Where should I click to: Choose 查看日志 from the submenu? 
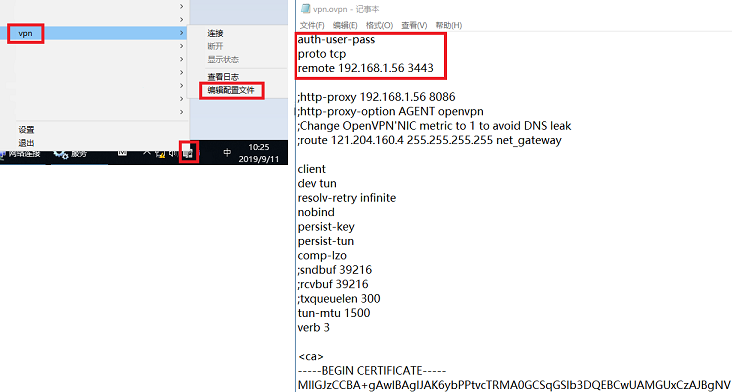click(223, 77)
